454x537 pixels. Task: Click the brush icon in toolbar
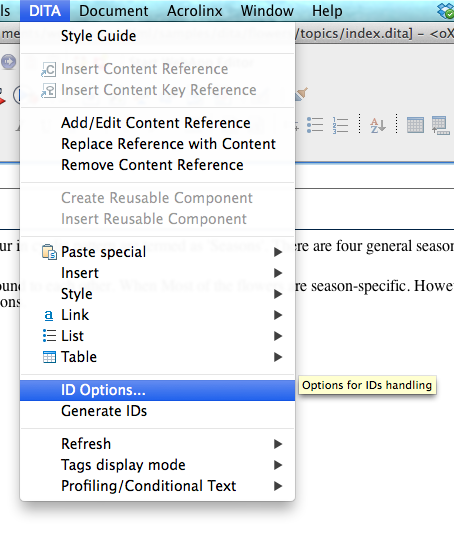(301, 94)
